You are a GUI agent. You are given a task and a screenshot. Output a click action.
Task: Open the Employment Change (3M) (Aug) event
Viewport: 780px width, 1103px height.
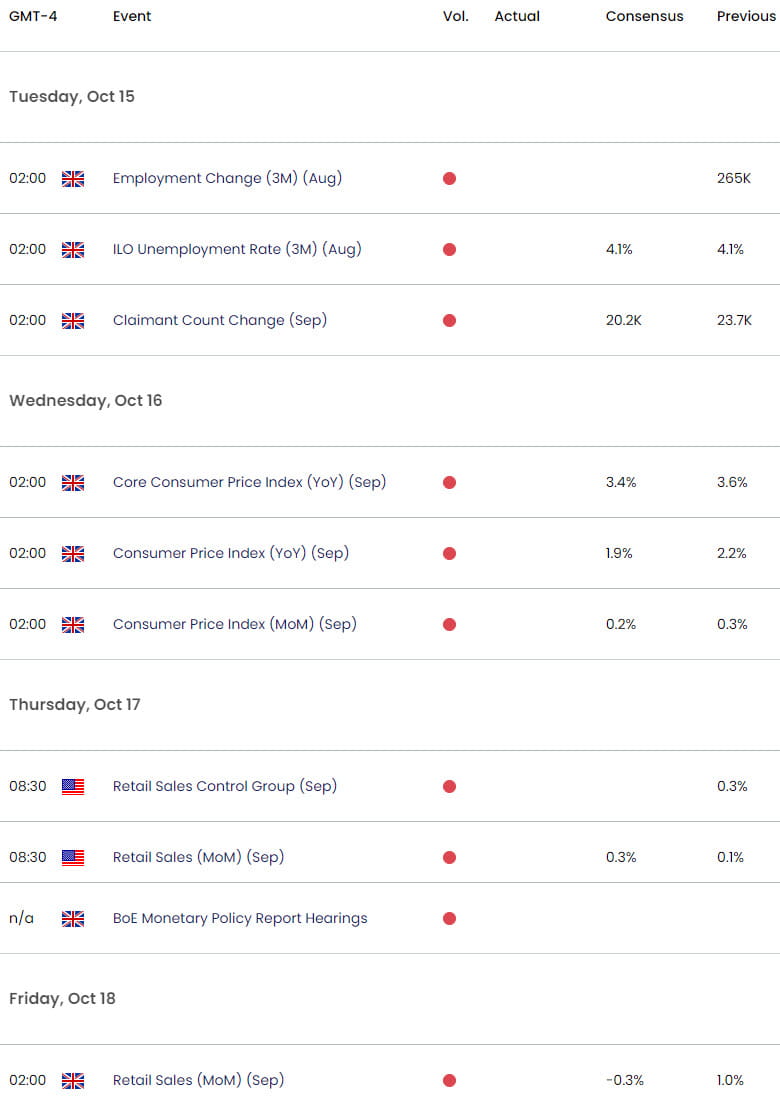[x=229, y=178]
